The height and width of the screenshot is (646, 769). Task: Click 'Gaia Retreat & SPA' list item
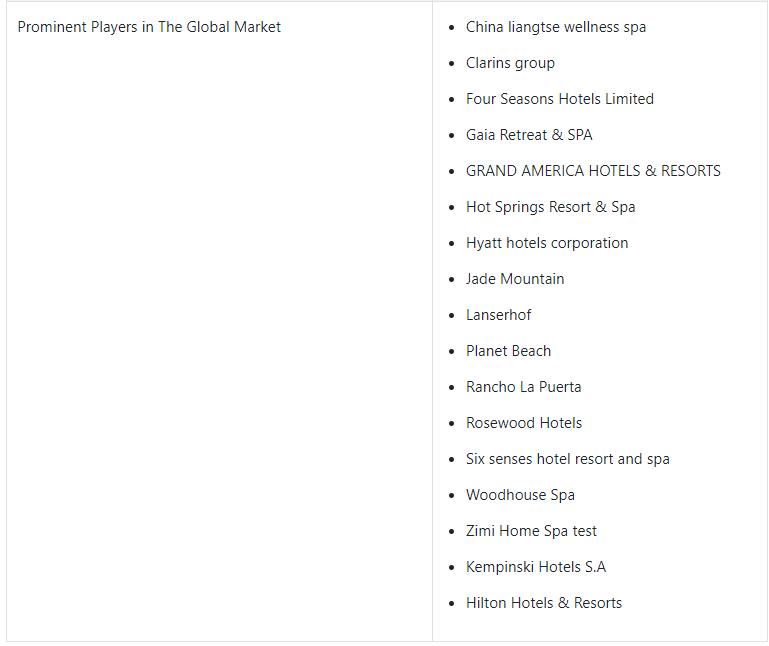[x=529, y=135]
